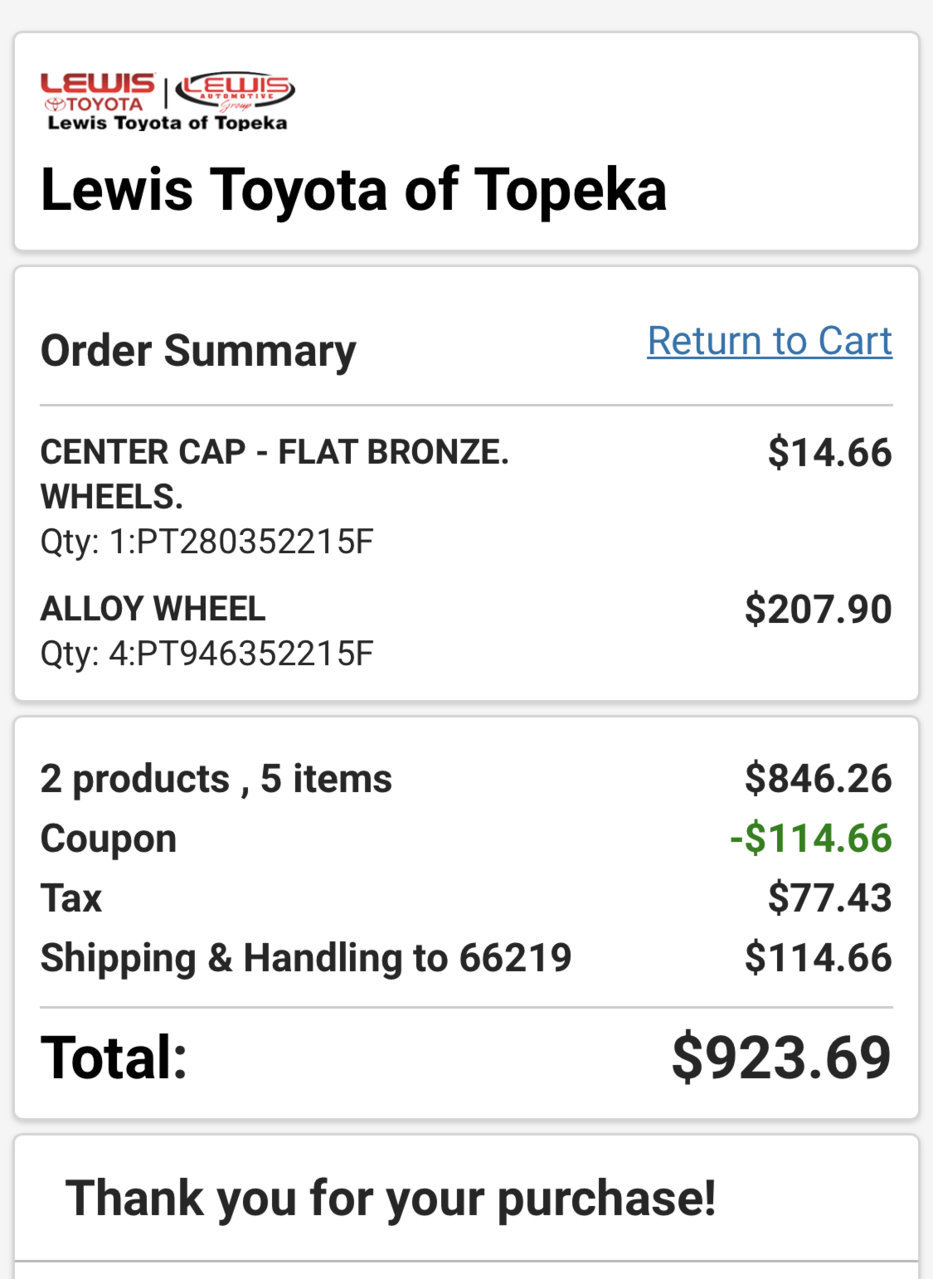Click the green coupon discount -$114.66

[x=811, y=838]
